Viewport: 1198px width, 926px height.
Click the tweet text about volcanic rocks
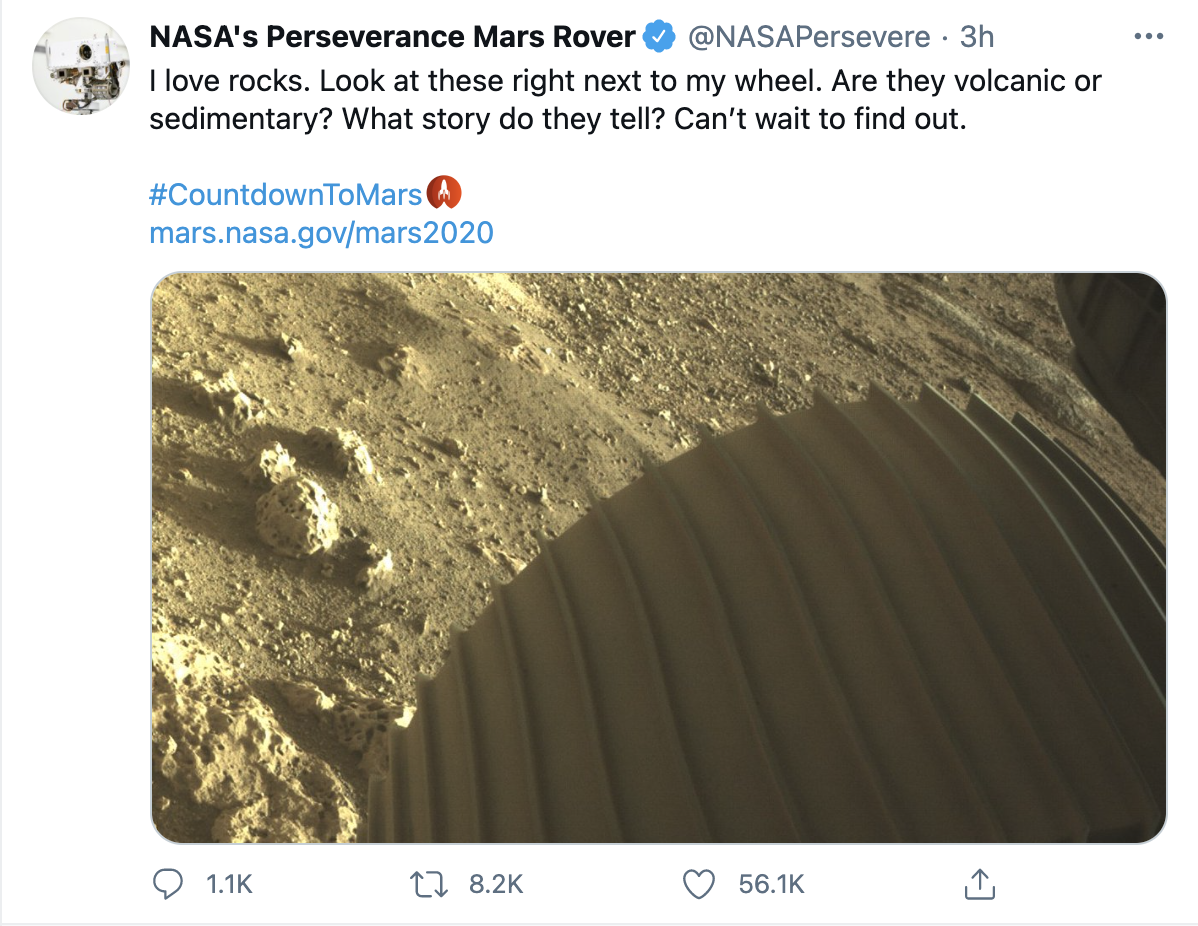click(x=625, y=100)
